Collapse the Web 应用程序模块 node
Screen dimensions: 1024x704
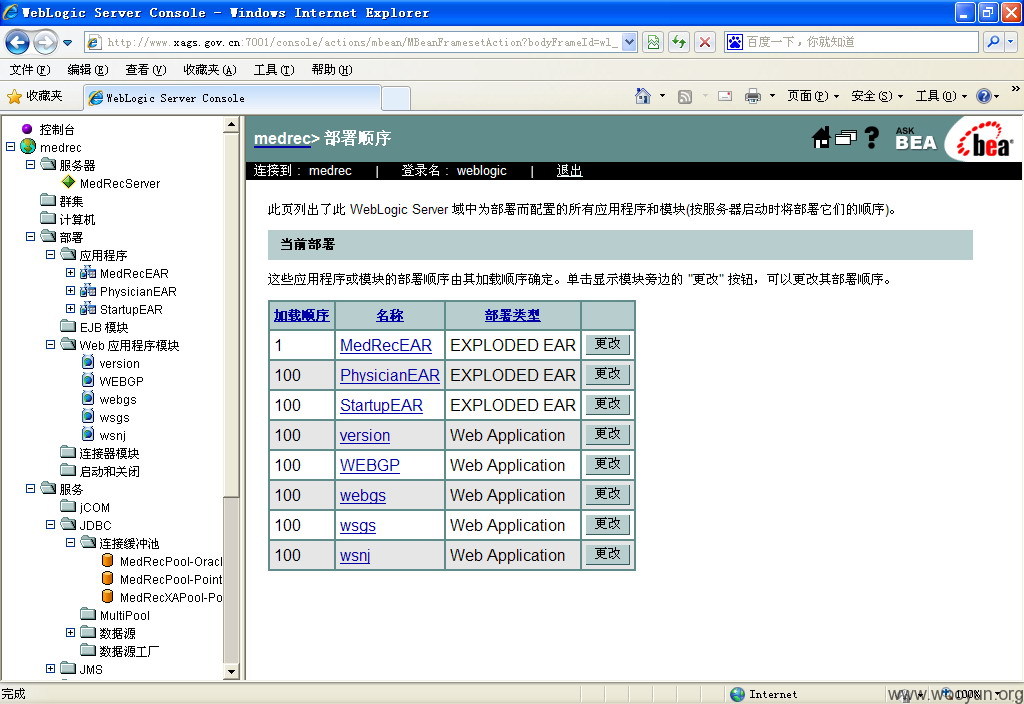coord(50,344)
